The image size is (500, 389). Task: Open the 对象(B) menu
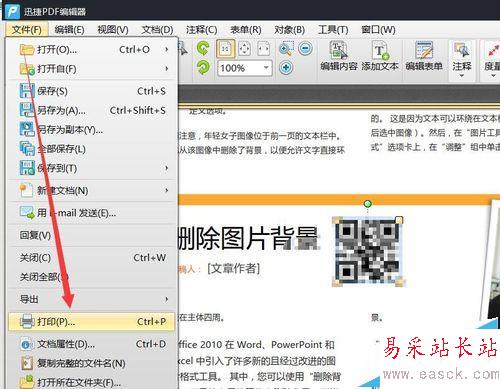(x=289, y=30)
